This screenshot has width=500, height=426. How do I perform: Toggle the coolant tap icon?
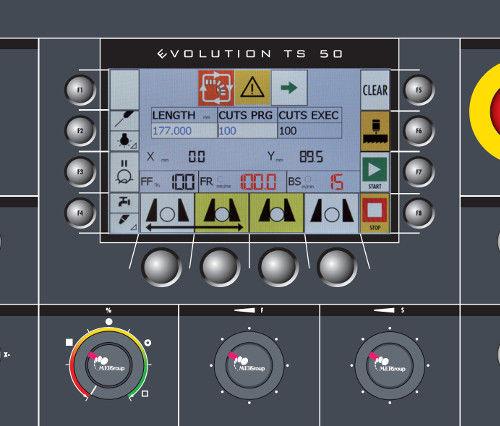pyautogui.click(x=125, y=202)
